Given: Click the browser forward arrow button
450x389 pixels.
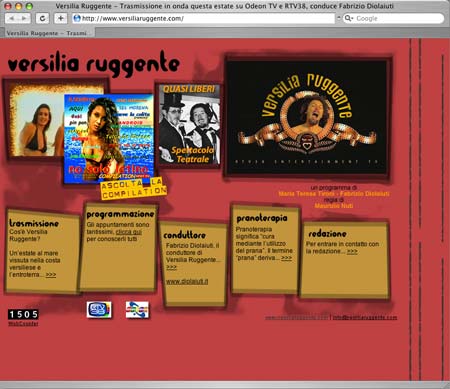Looking at the screenshot, I should 24,18.
